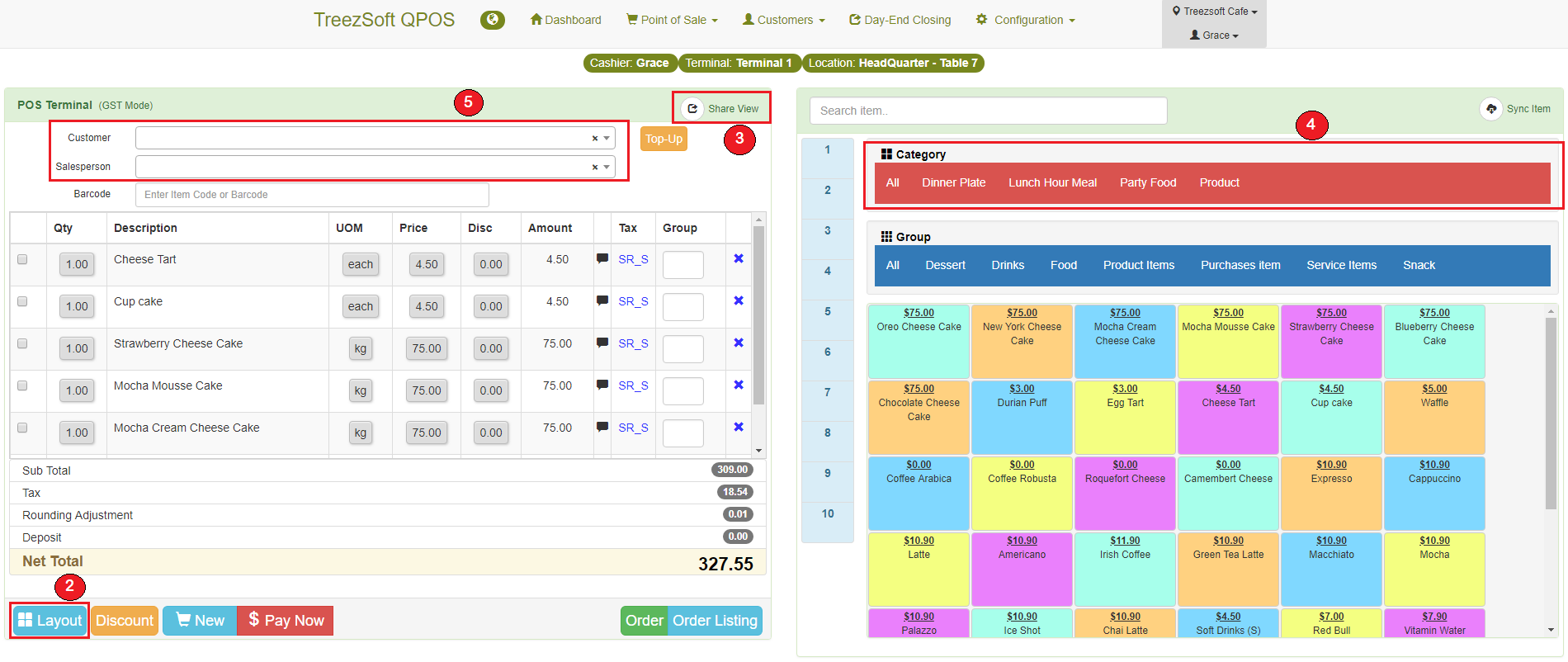Select the Strawberry Cheese Cake row checkbox
This screenshot has width=1568, height=662.
(x=22, y=343)
